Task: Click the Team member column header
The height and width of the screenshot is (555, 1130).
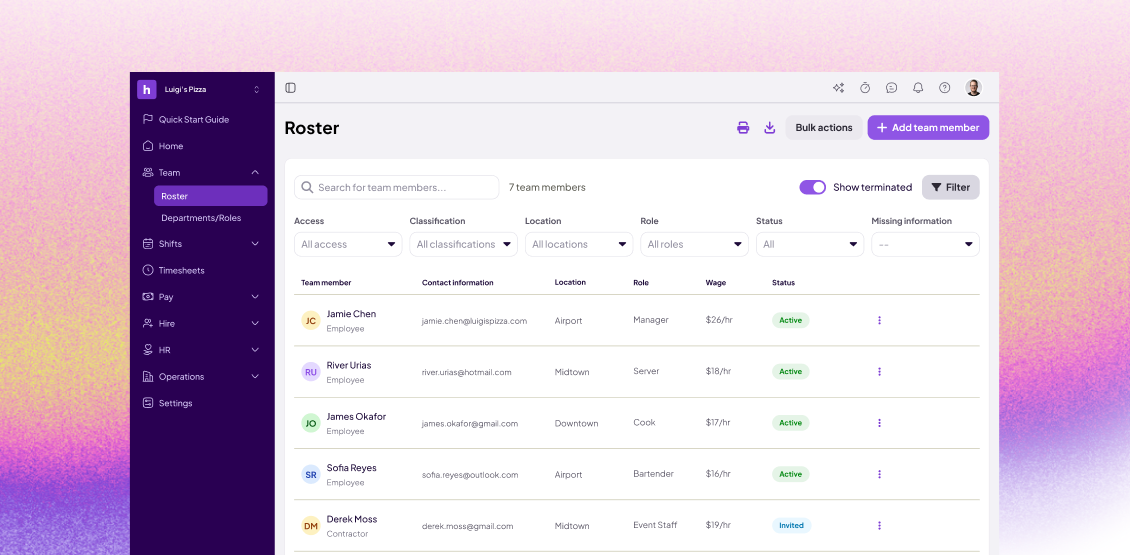Action: 326,283
